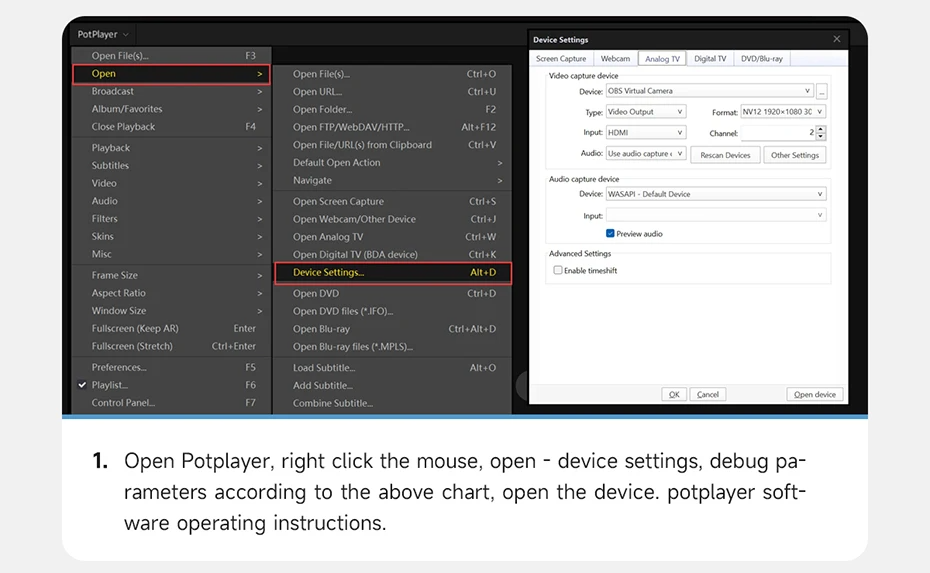Open Preferences... from the menu
The width and height of the screenshot is (930, 573).
(172, 367)
